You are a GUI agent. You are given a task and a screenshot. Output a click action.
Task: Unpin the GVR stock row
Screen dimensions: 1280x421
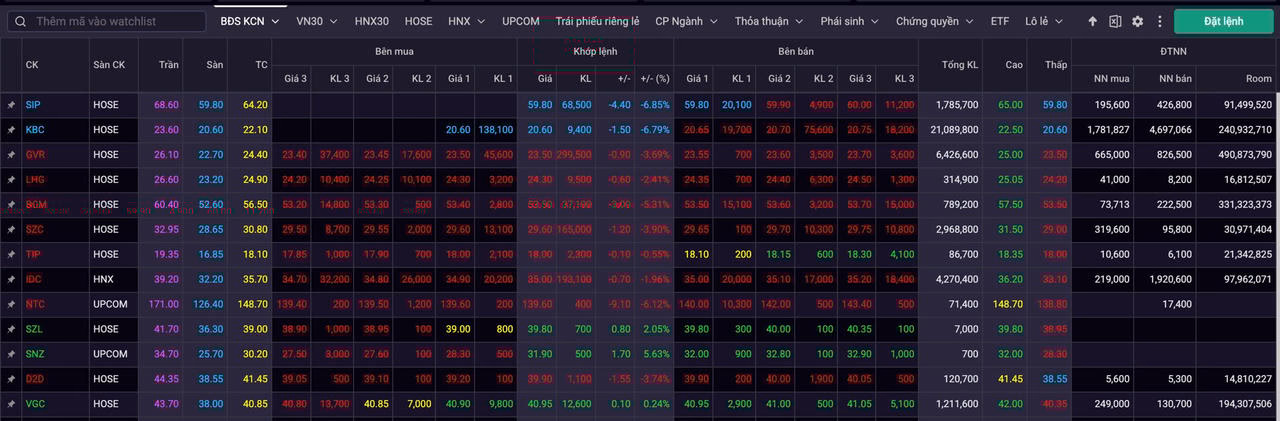pos(11,154)
